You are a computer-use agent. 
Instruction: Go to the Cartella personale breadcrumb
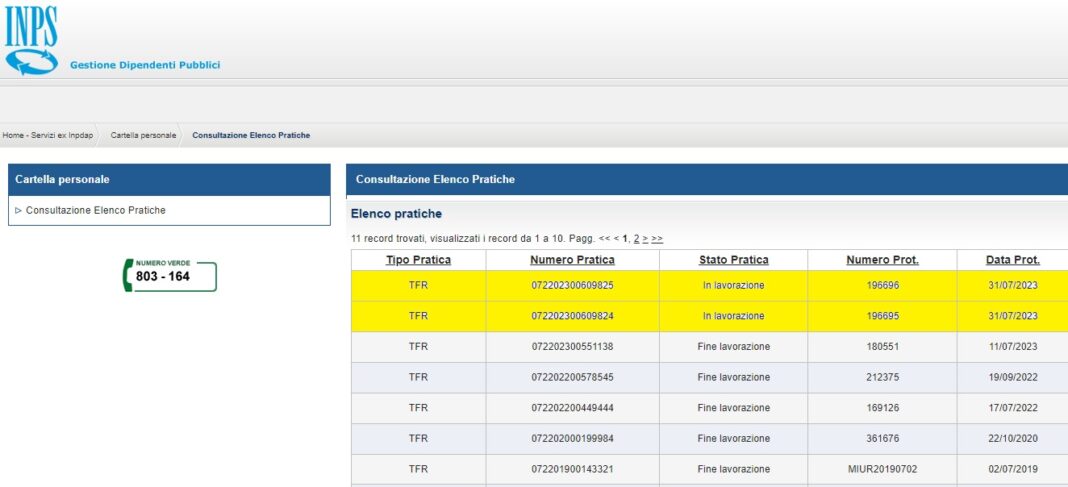point(143,136)
